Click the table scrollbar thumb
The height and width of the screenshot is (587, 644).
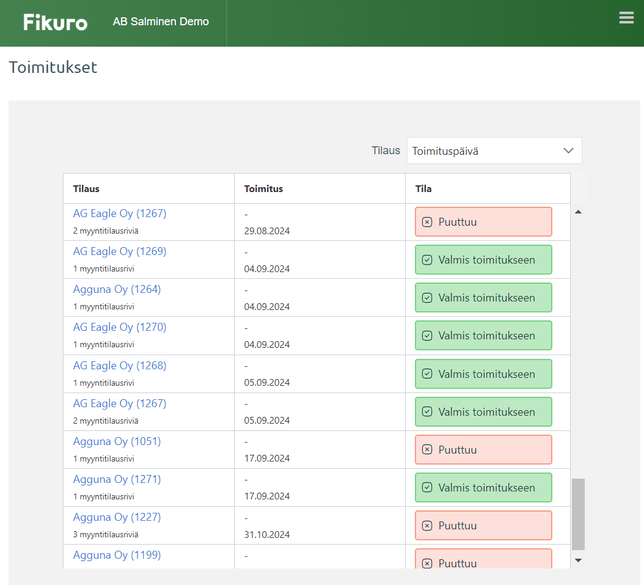(578, 512)
